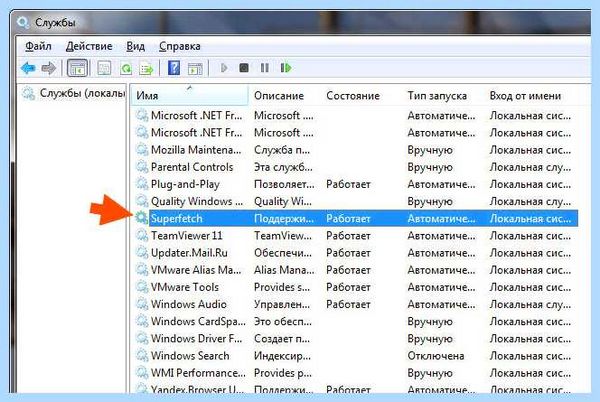Click Это обесп... description of Windows CardSpa...

pos(283,321)
